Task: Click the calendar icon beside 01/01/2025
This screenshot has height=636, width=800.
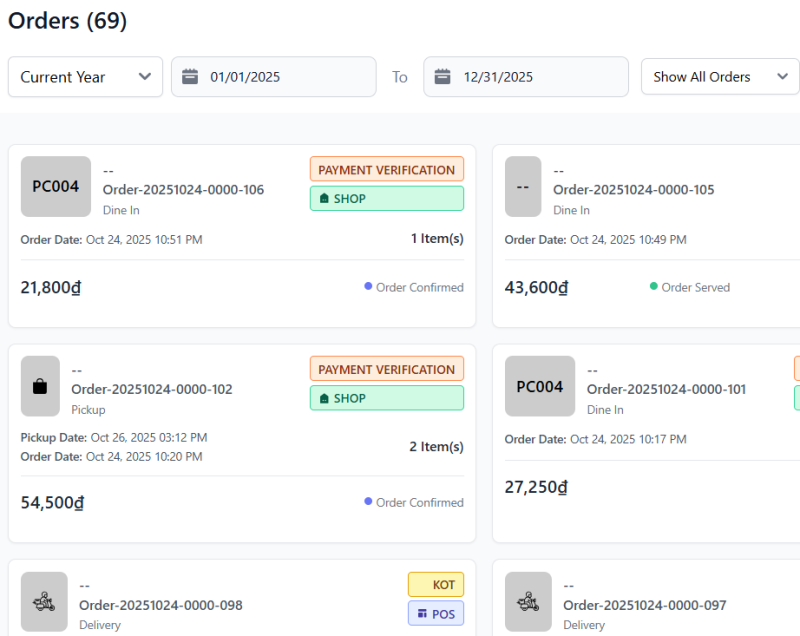Action: tap(190, 77)
